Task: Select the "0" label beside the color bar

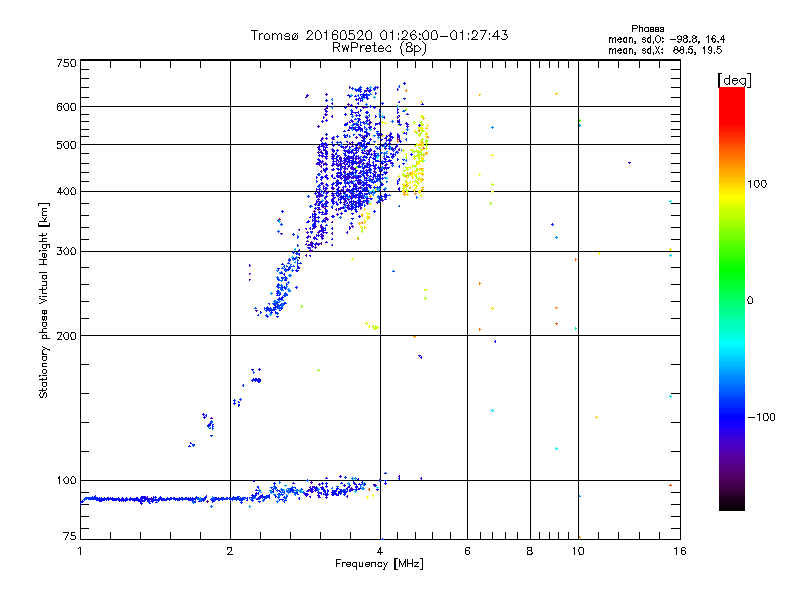Action: pyautogui.click(x=750, y=300)
